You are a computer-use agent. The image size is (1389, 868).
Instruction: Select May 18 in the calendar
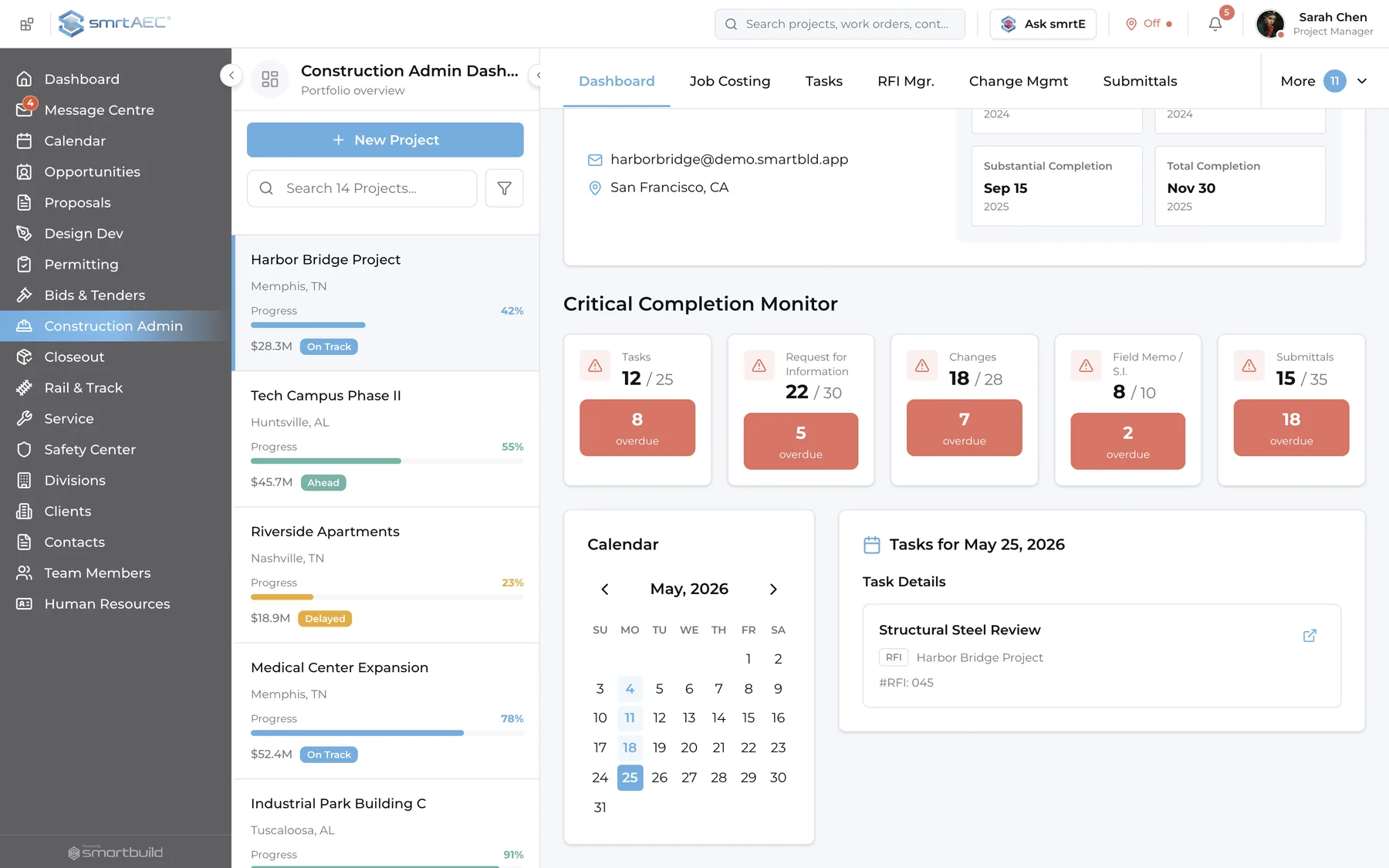click(630, 748)
